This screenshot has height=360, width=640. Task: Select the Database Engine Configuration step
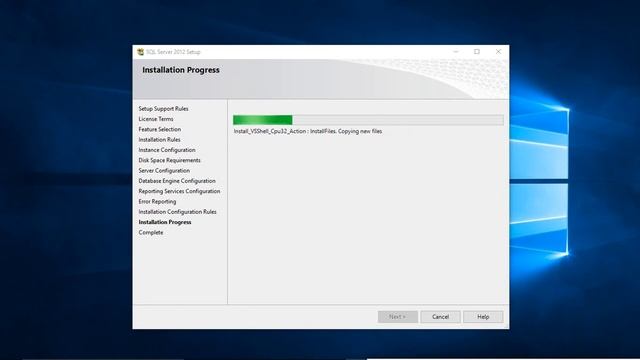[177, 181]
